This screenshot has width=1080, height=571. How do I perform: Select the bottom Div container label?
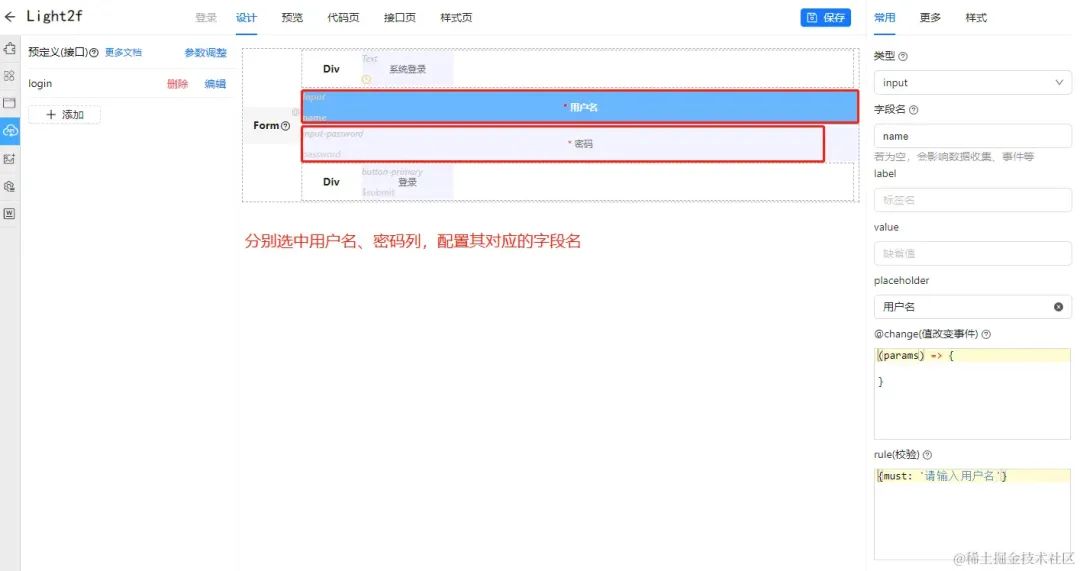331,182
